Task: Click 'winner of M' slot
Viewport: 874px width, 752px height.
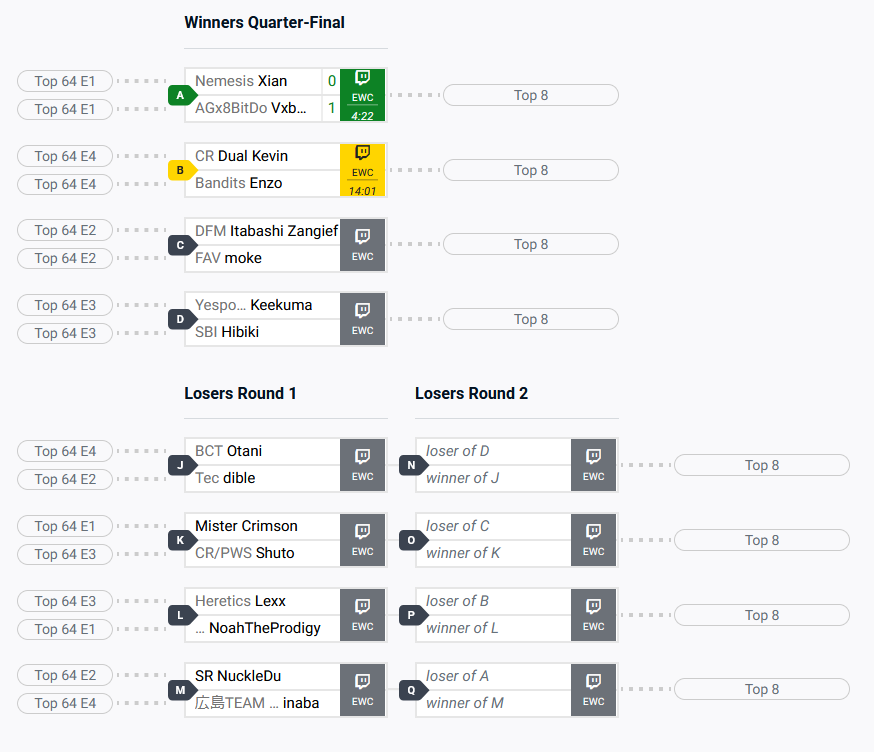Action: (465, 703)
